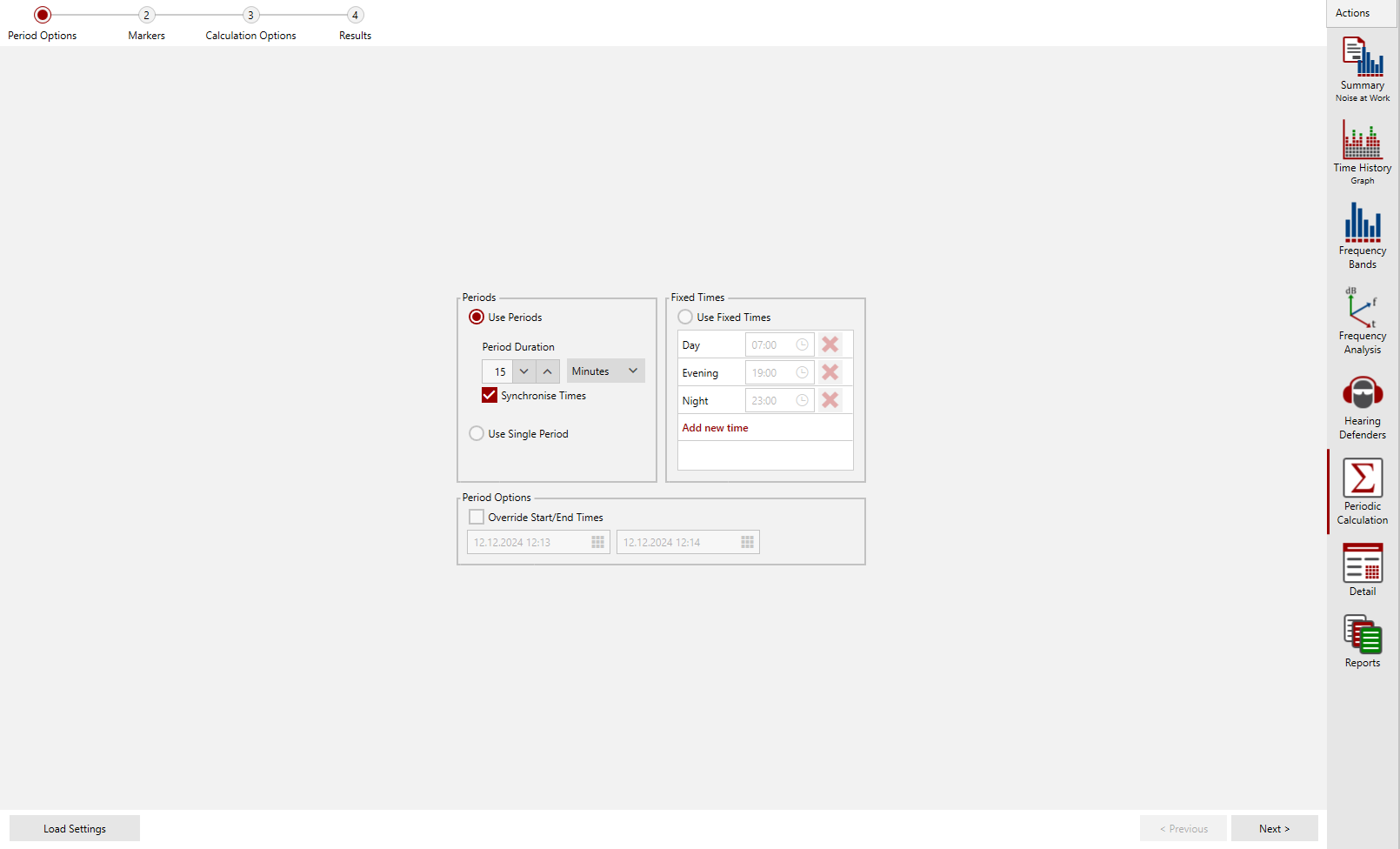Select the Use Single Period option
1400x849 pixels.
[x=477, y=433]
